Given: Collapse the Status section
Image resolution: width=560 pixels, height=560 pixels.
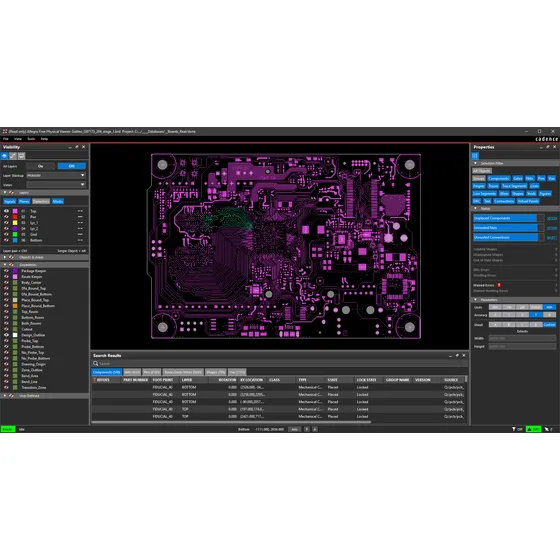Looking at the screenshot, I should (x=475, y=209).
